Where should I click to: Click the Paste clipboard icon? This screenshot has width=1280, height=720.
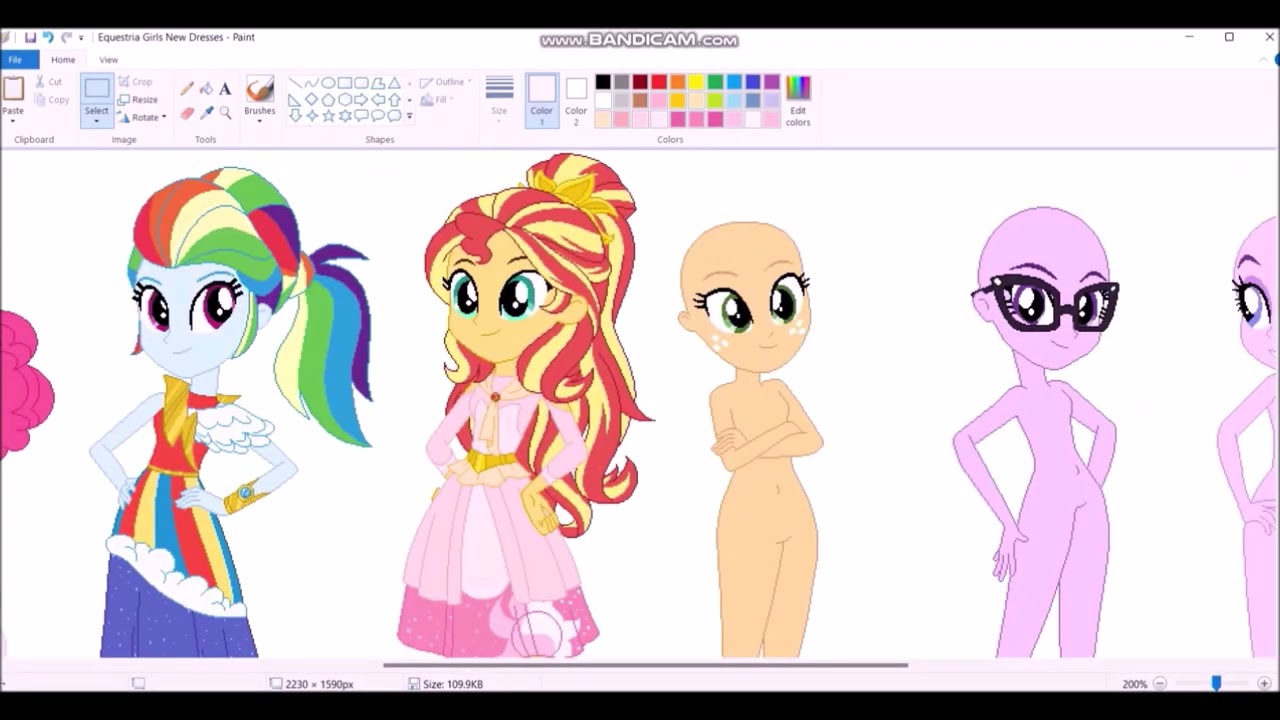coord(13,88)
